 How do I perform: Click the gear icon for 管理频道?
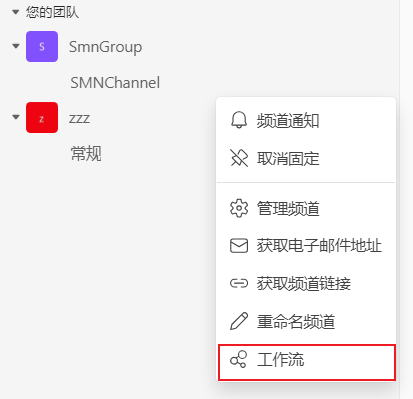[239, 208]
